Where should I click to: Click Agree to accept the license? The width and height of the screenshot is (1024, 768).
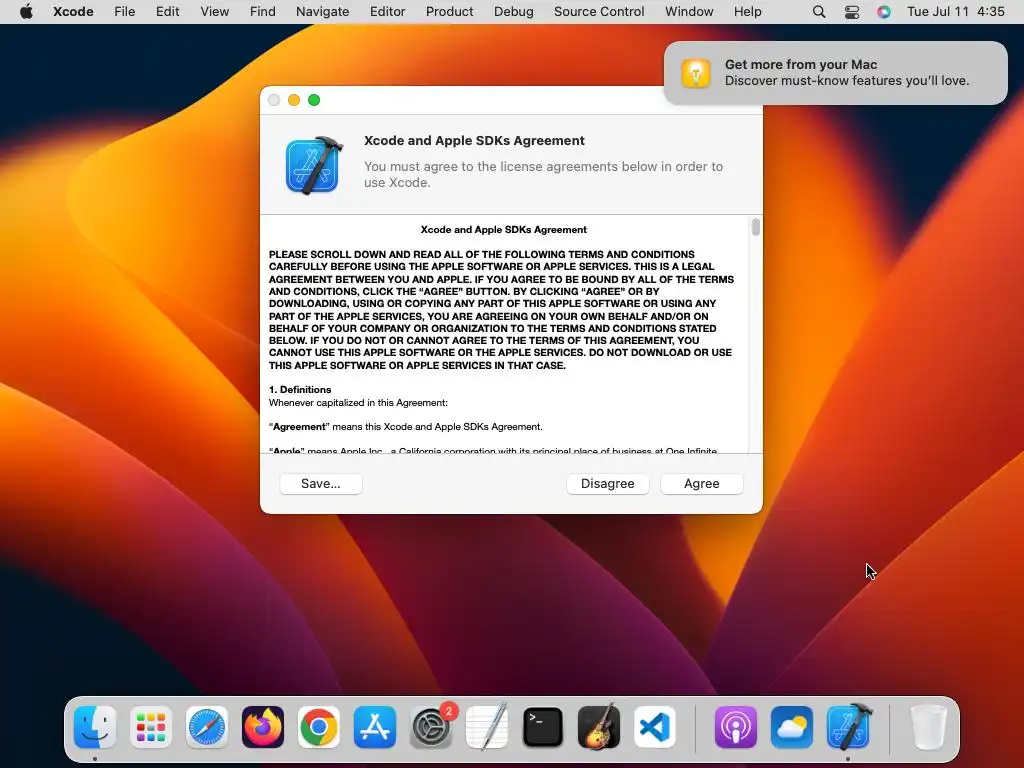tap(701, 483)
